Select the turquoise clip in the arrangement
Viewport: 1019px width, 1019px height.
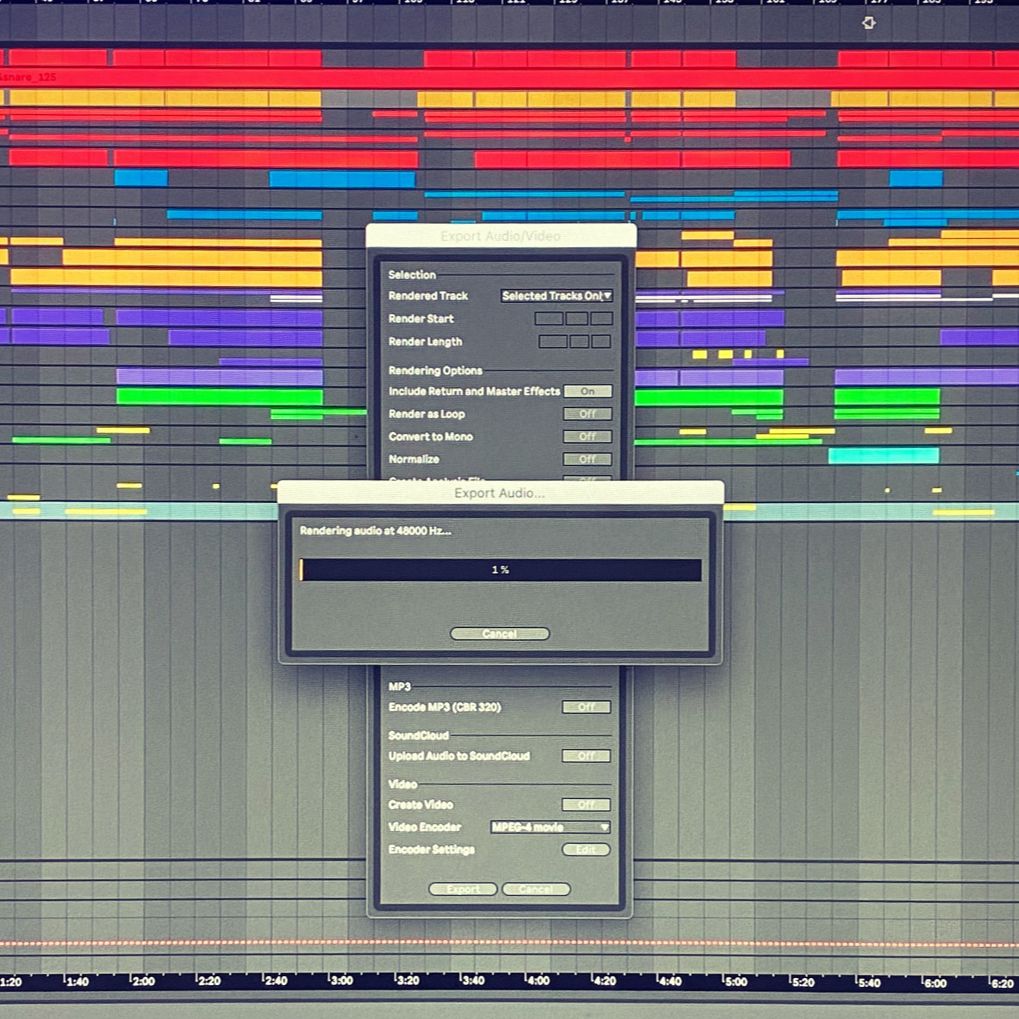884,456
